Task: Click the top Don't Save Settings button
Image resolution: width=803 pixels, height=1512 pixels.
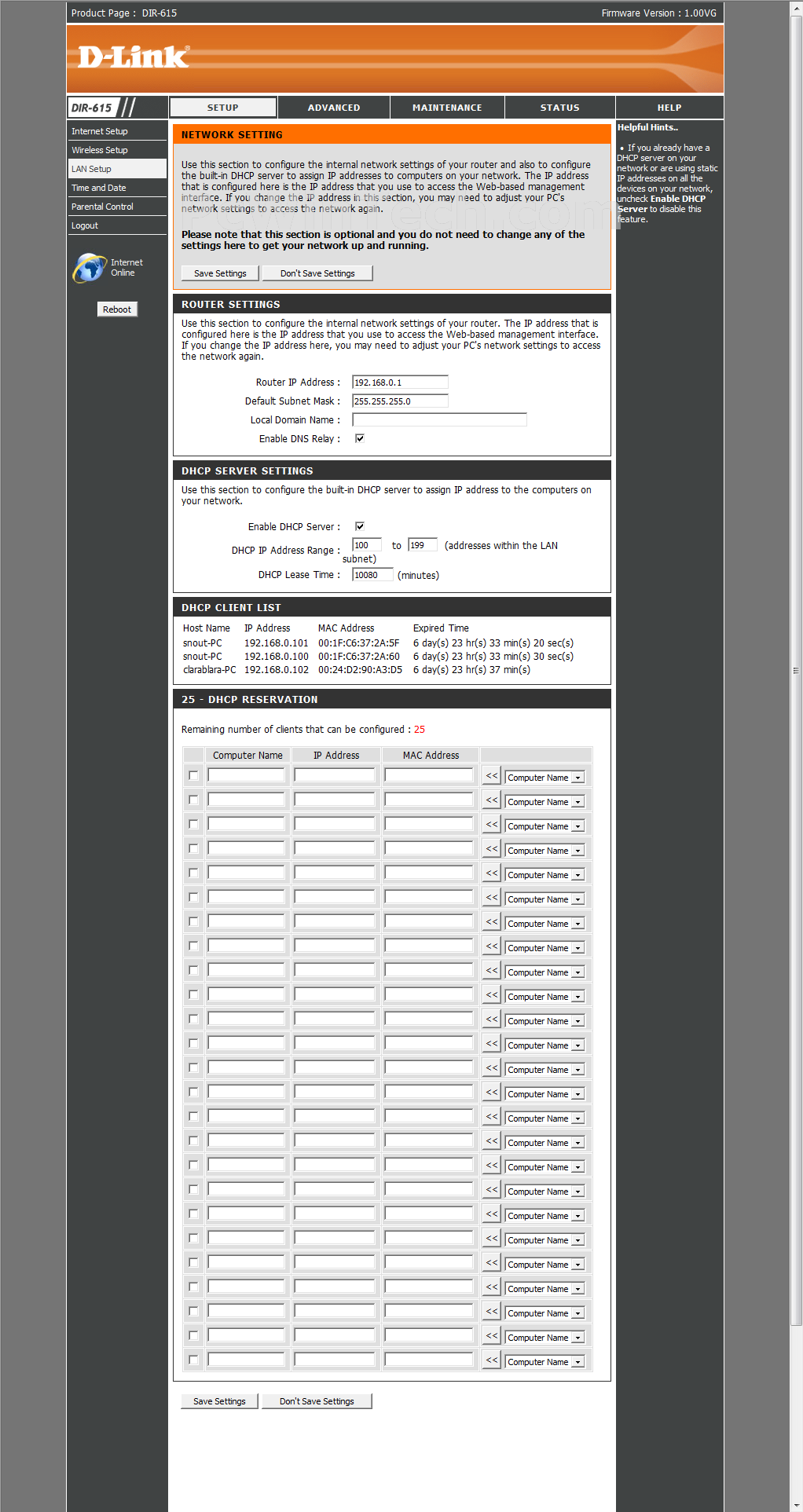Action: [x=317, y=273]
